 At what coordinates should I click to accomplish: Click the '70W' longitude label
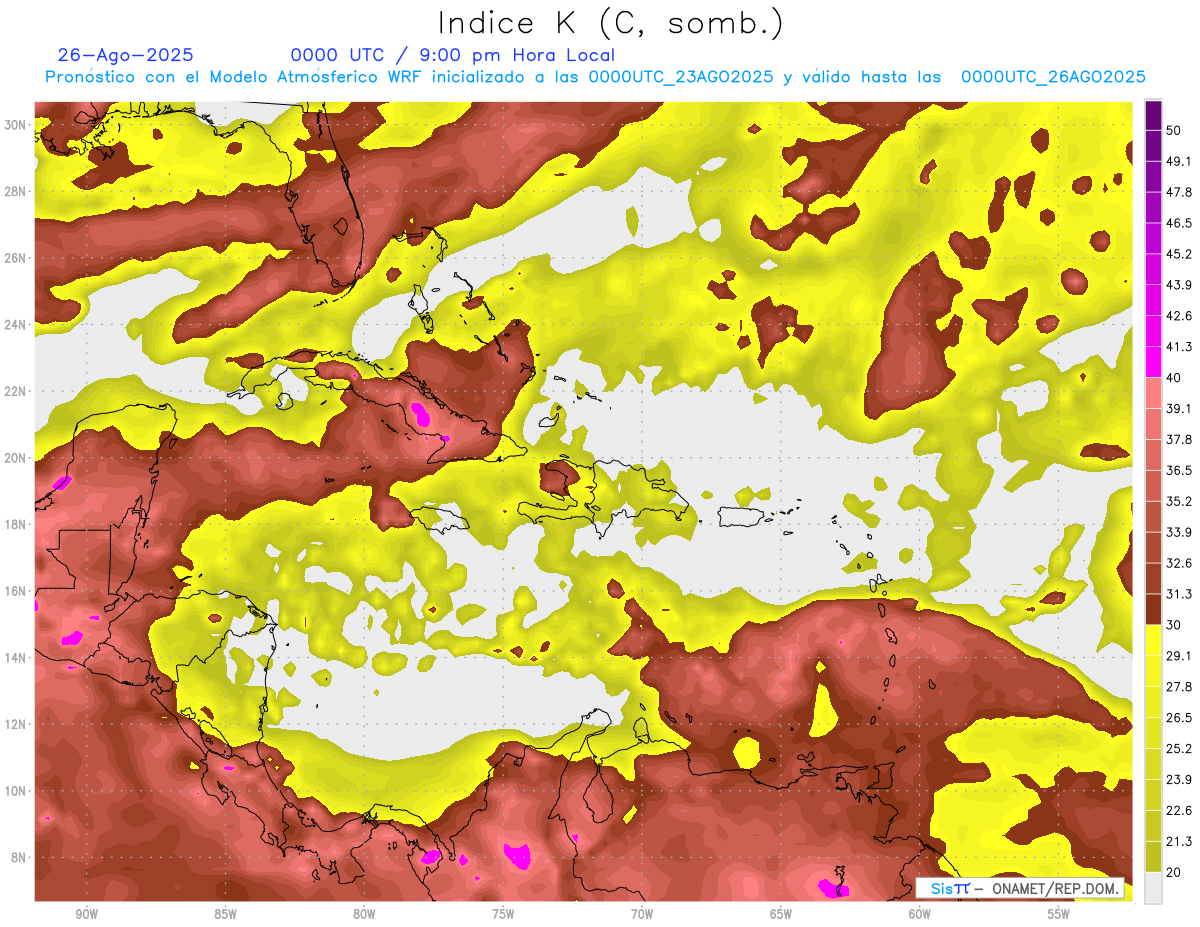click(642, 914)
